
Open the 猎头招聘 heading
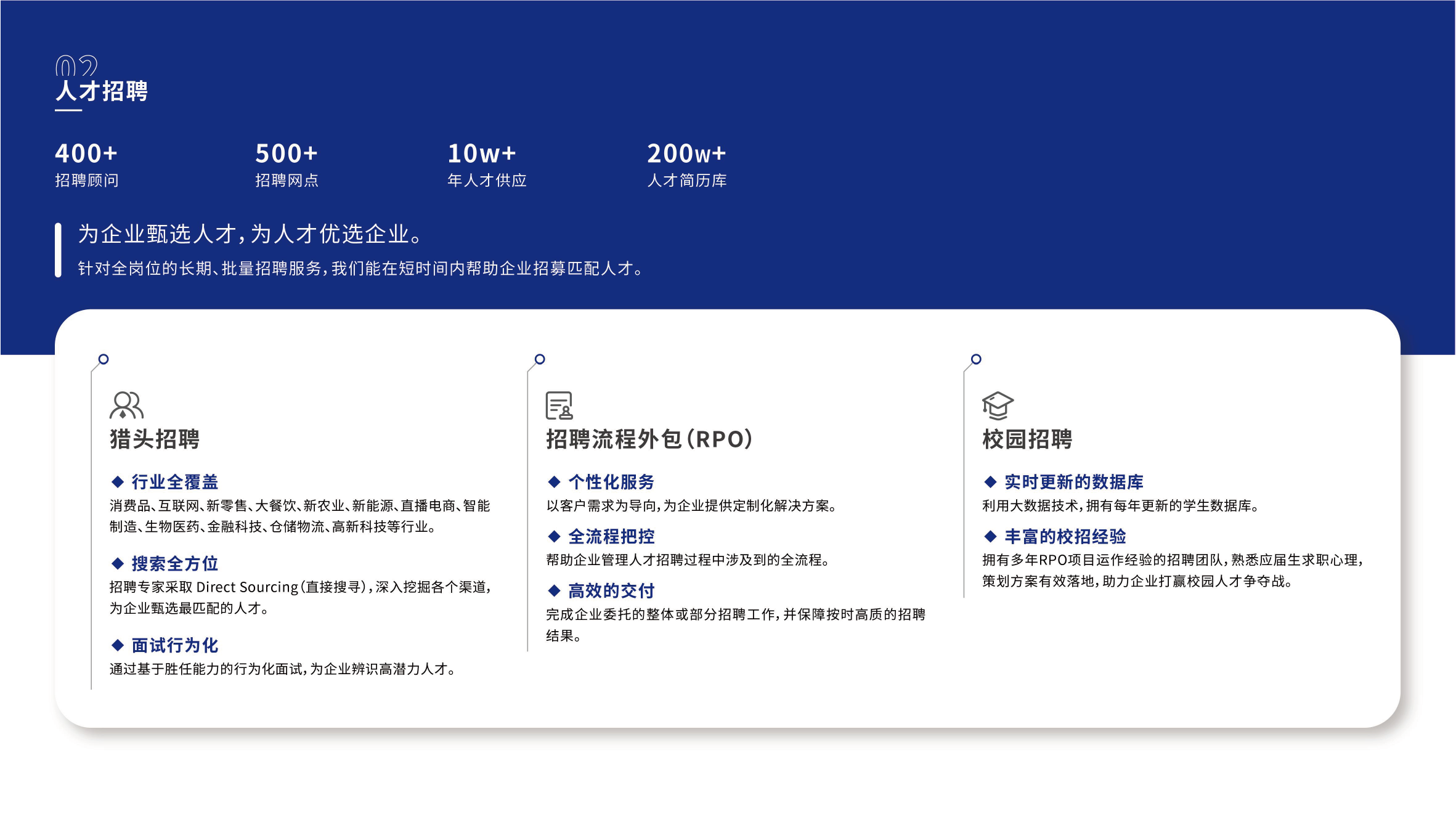coord(155,439)
